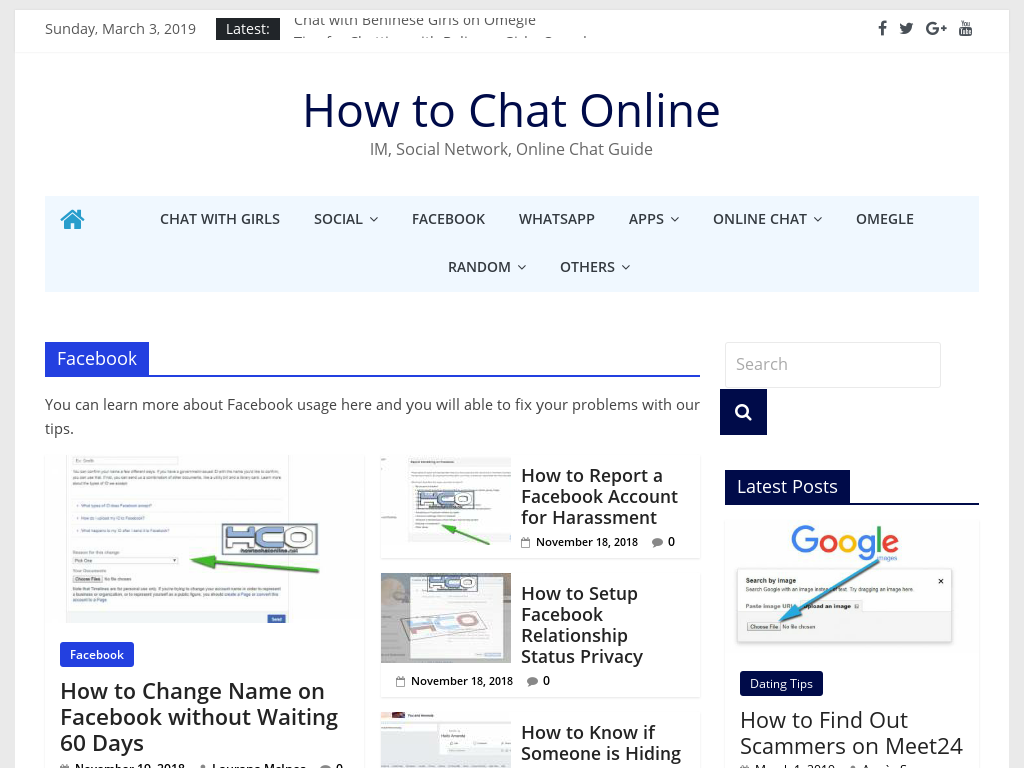This screenshot has height=768, width=1024.
Task: Open the Twitter social icon in top bar
Action: pyautogui.click(x=906, y=28)
